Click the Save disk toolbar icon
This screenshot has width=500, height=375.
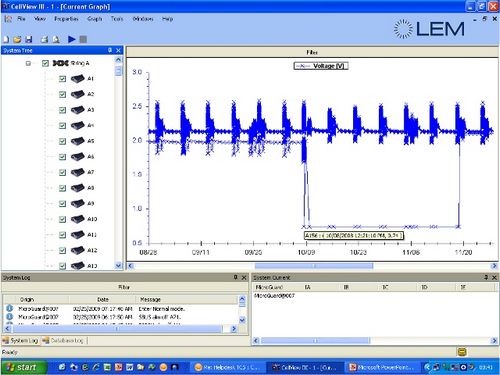[x=29, y=39]
